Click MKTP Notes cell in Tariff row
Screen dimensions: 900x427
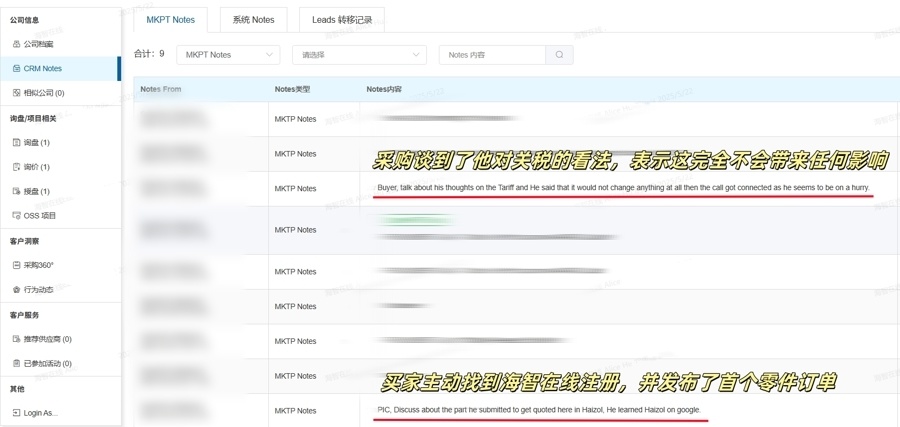click(295, 188)
